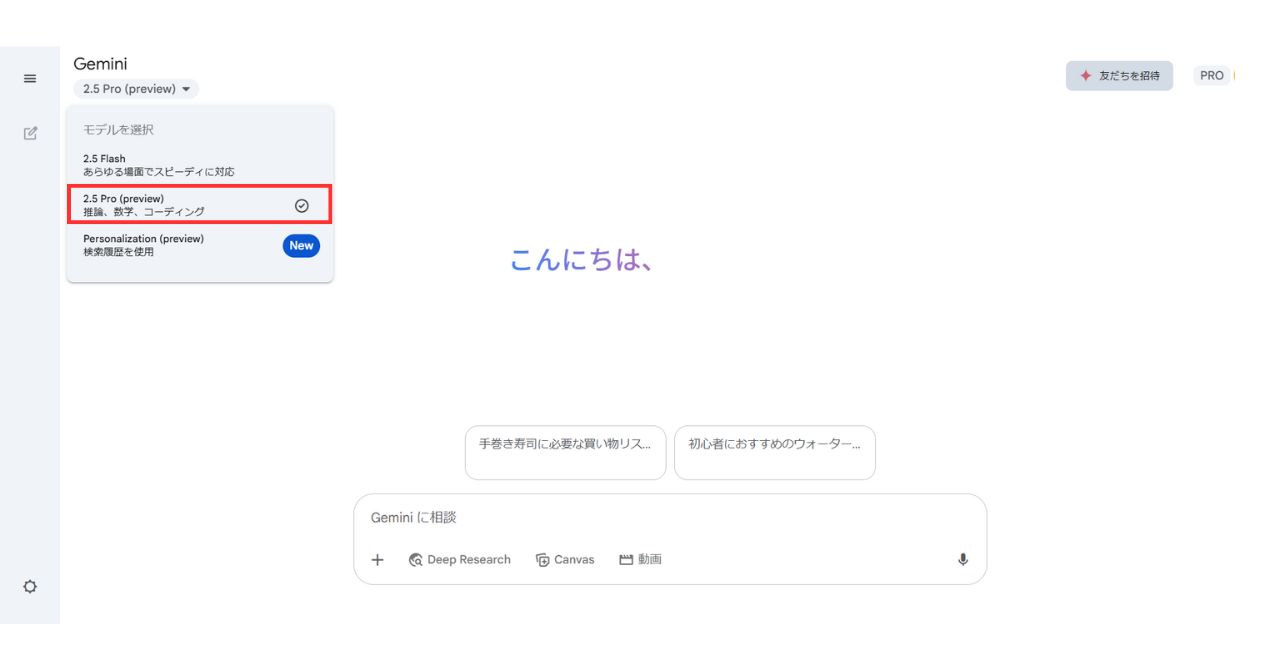Open the 2.5 Pro (preview) model dropdown
Viewport: 1280px width, 670px height.
pyautogui.click(x=136, y=89)
